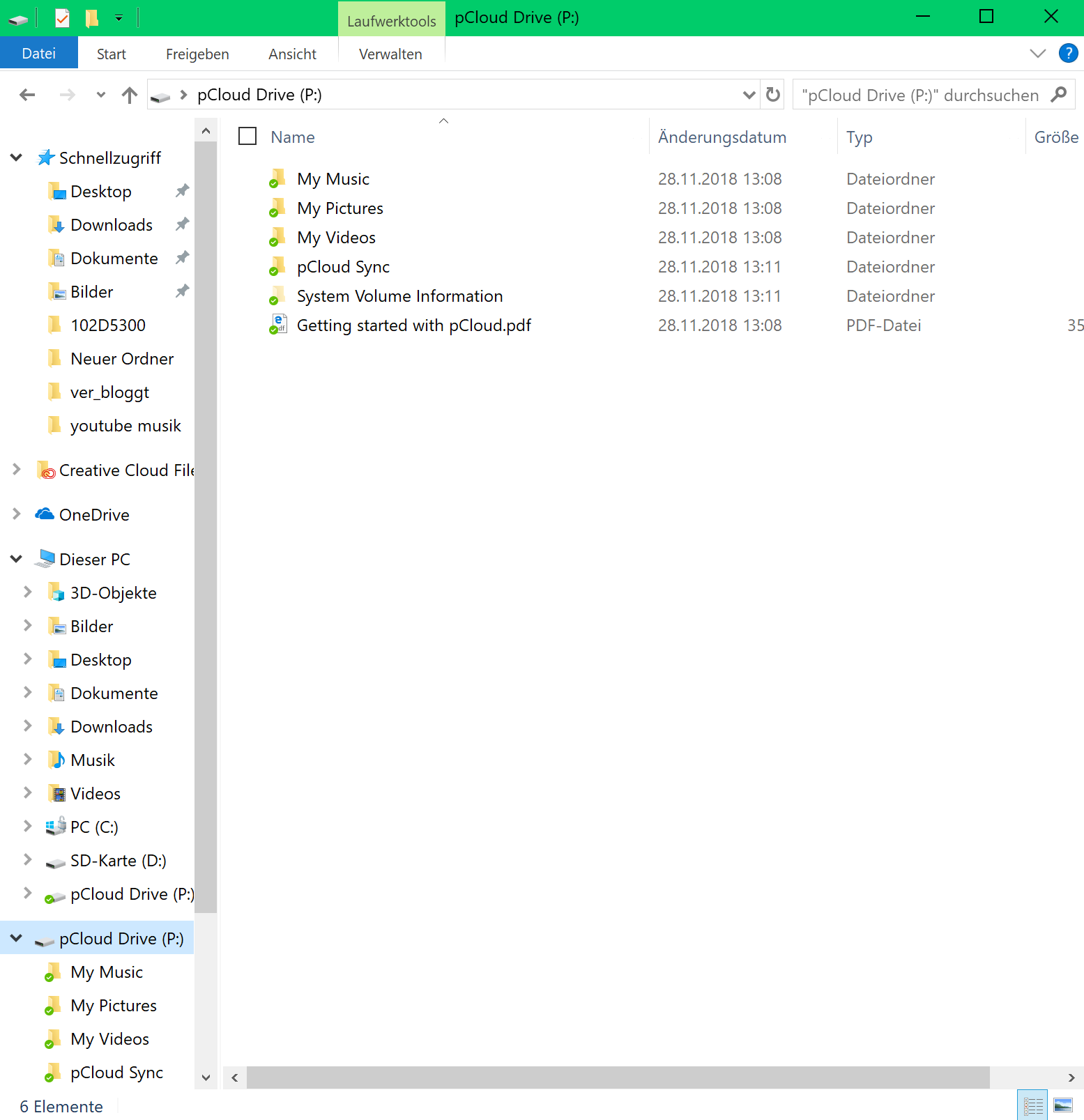The height and width of the screenshot is (1120, 1084).
Task: Expand the Creative Cloud Files node
Action: pos(16,470)
